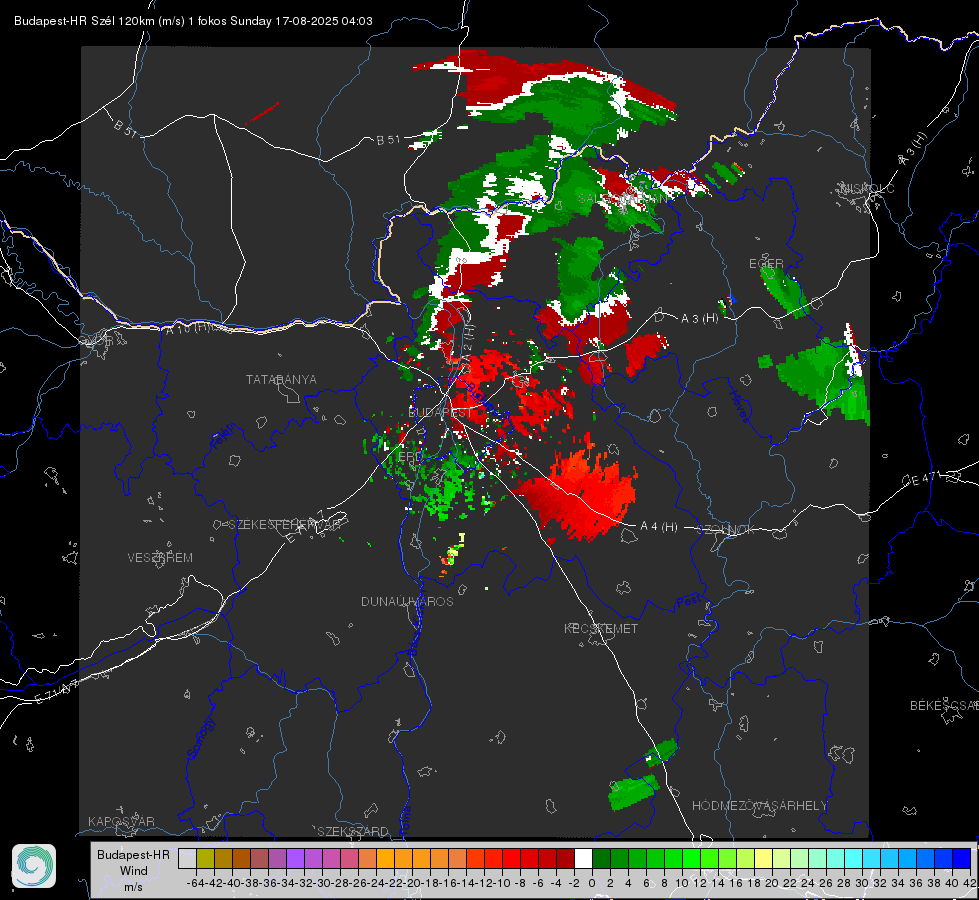Select the blue Heves county label

click(x=739, y=406)
